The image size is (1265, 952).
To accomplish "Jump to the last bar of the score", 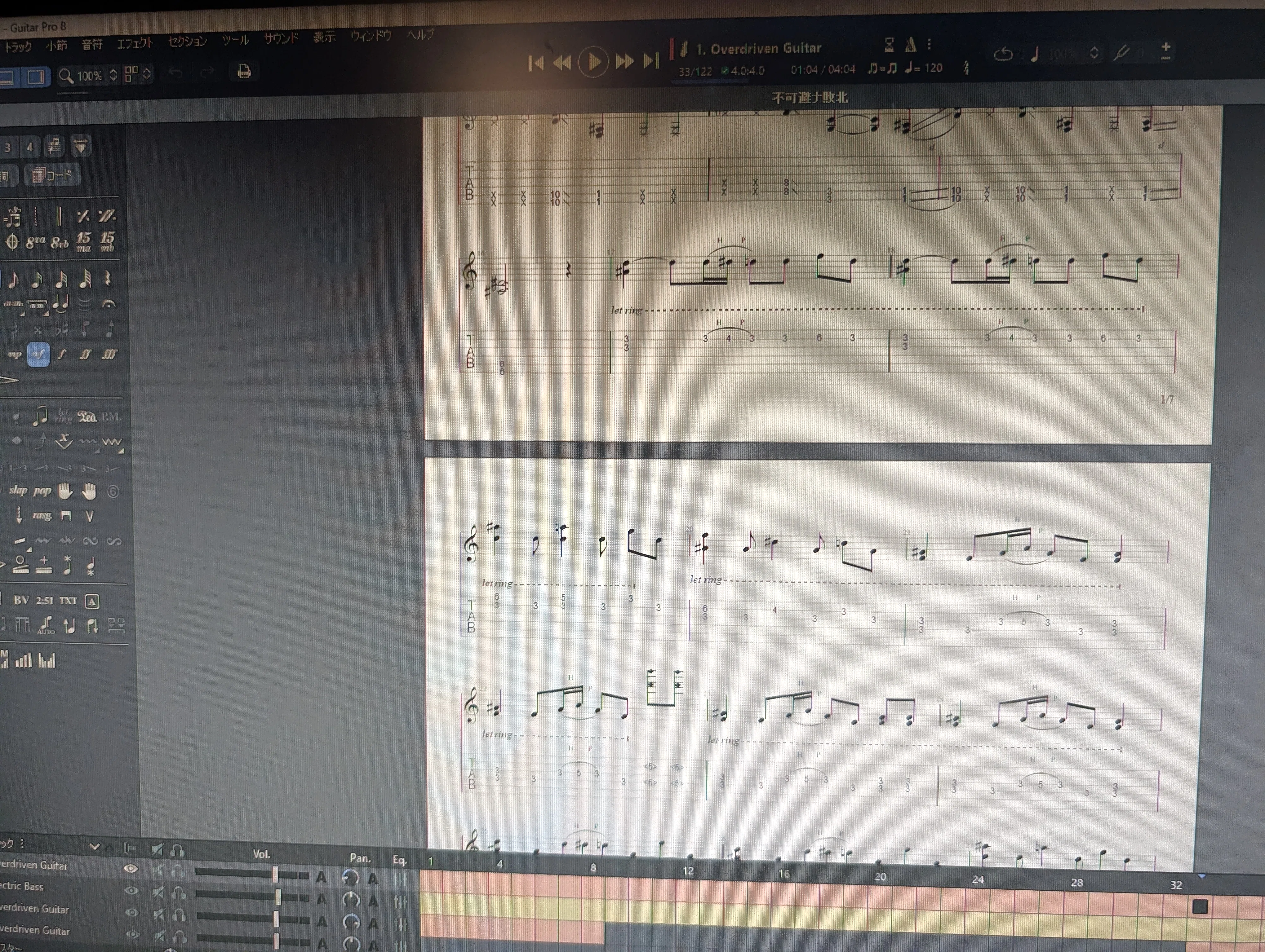I will [651, 60].
